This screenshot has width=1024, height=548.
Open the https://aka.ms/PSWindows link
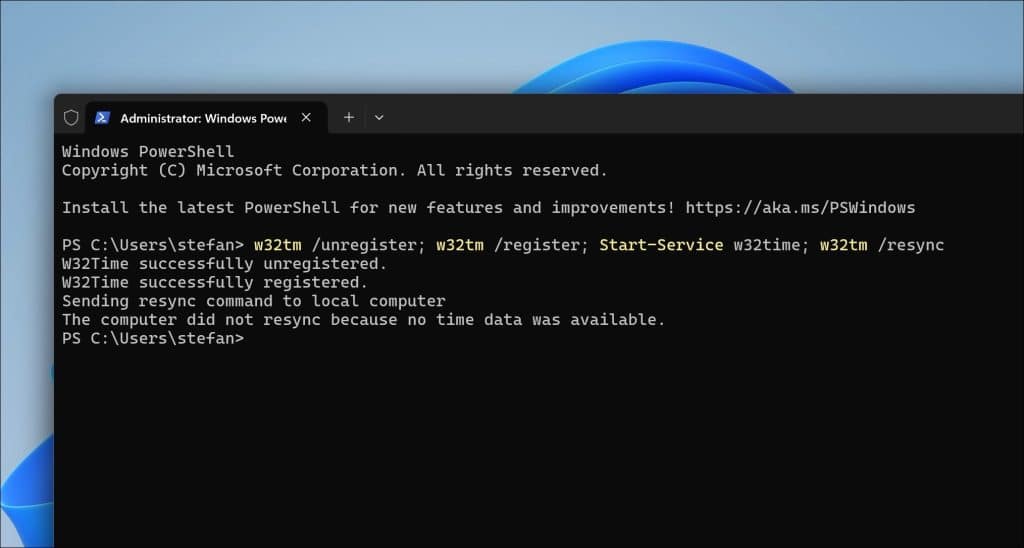click(800, 208)
